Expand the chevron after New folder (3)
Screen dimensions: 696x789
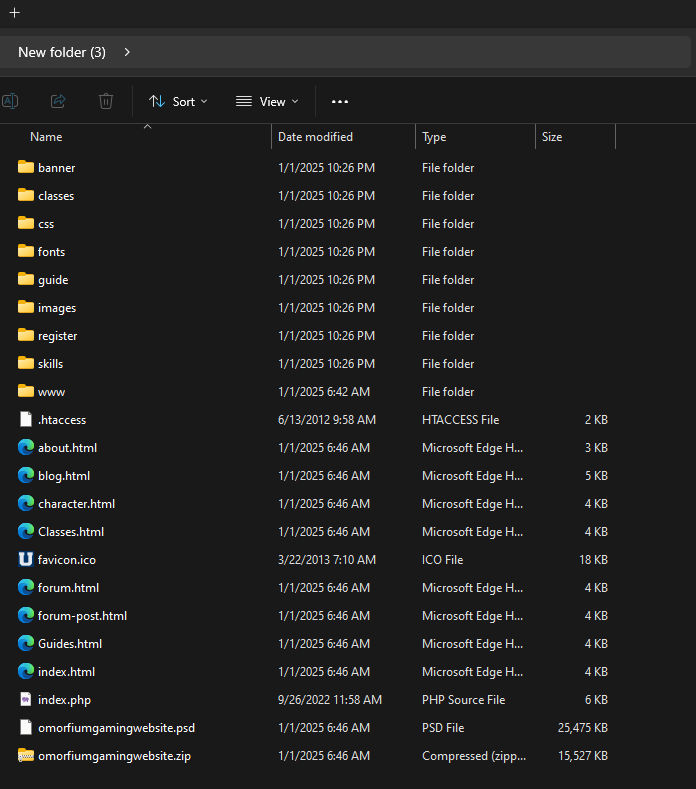[127, 52]
